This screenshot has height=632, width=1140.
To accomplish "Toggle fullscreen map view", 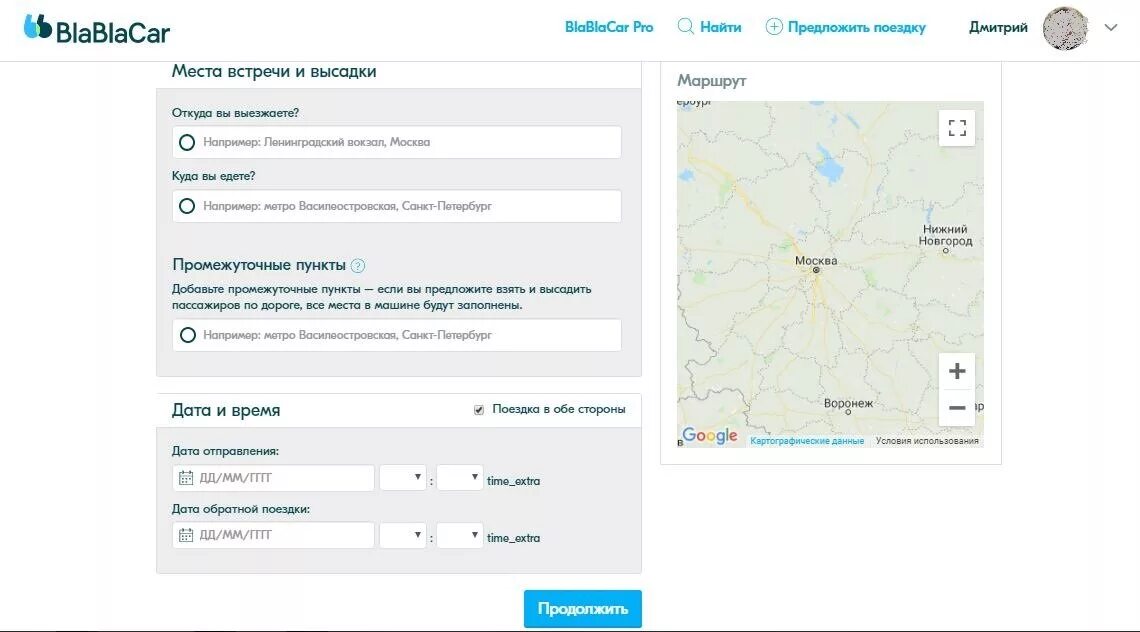I will pos(957,128).
